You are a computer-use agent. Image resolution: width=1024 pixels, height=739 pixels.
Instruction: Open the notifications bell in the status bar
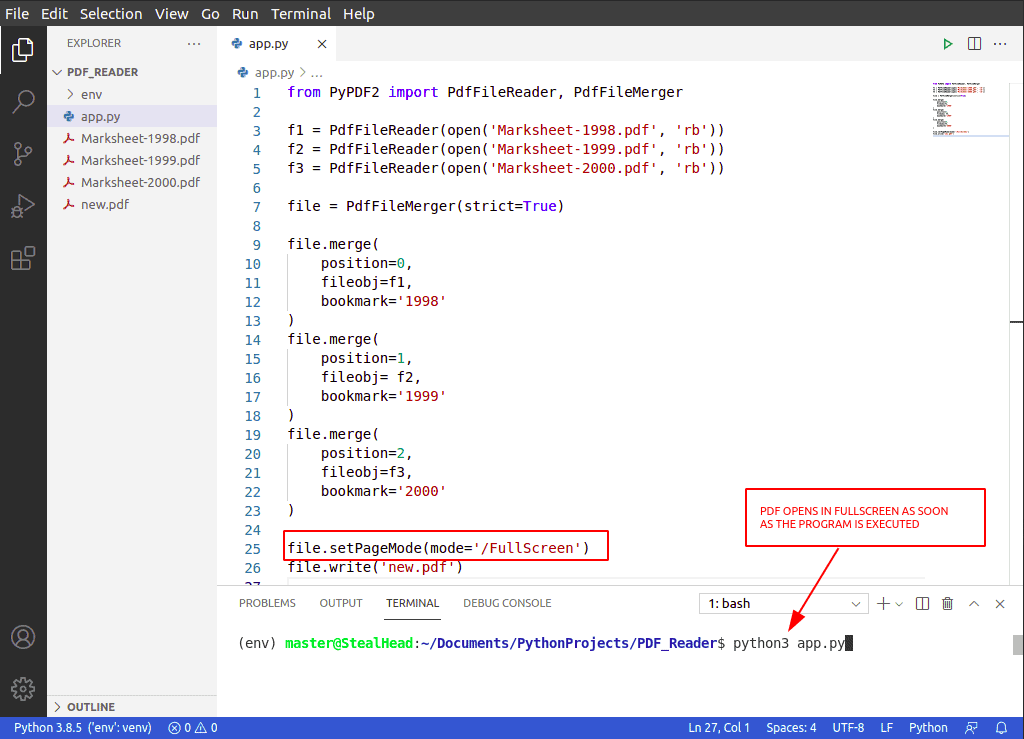point(1001,727)
